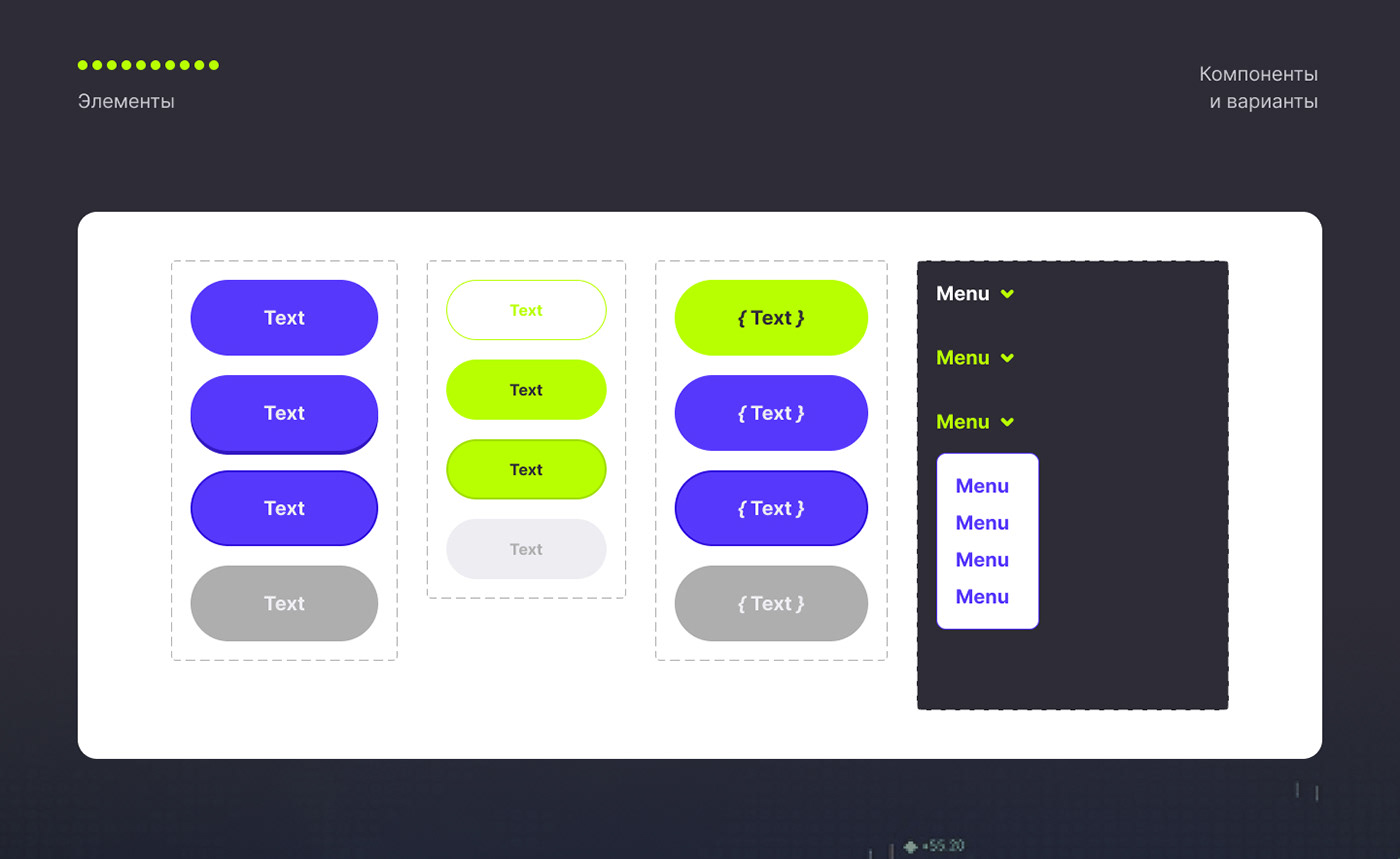Select the first Menu item in dropdown list
The height and width of the screenshot is (859, 1400).
tap(982, 486)
